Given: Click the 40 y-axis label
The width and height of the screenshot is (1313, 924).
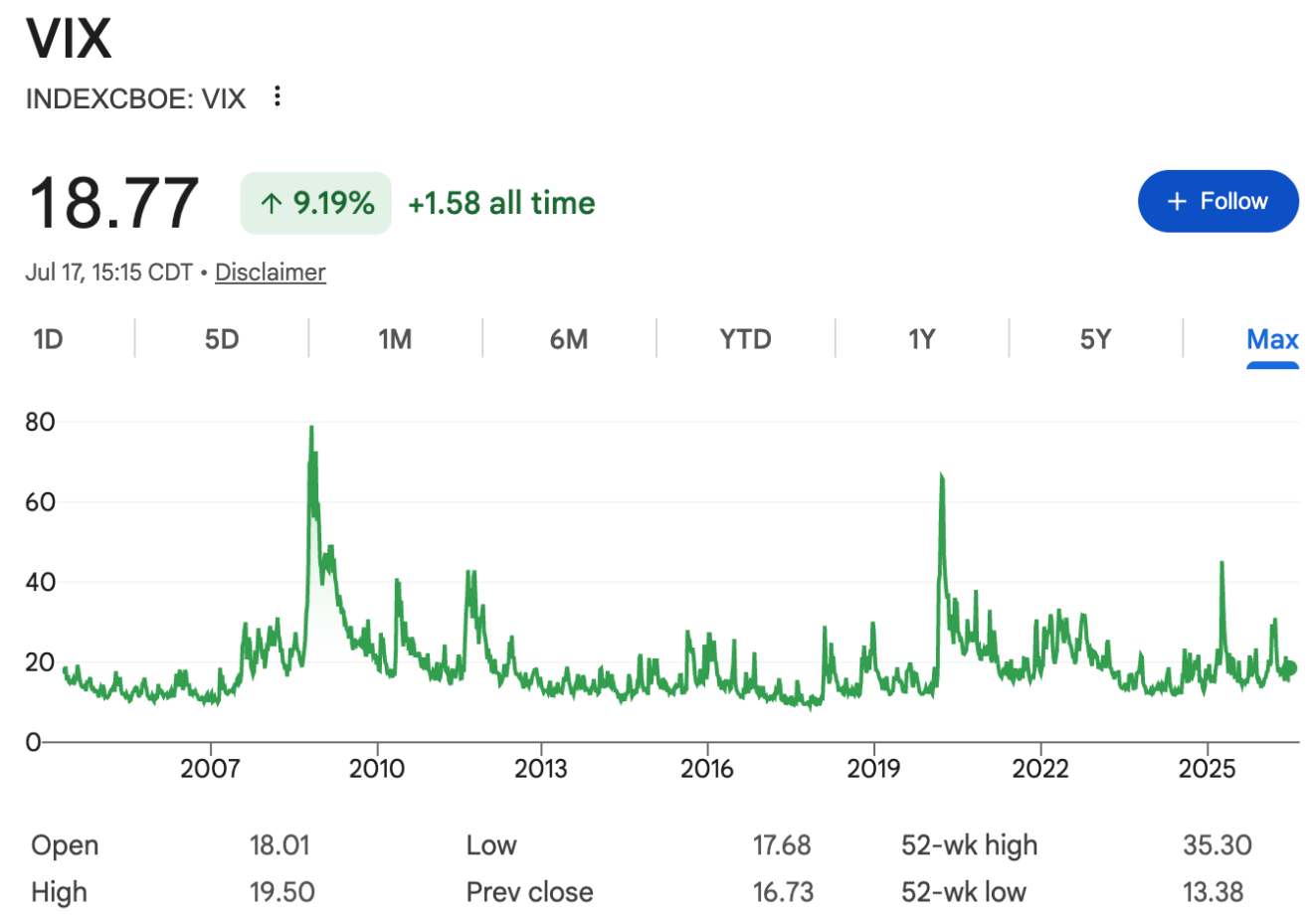Looking at the screenshot, I should (41, 582).
